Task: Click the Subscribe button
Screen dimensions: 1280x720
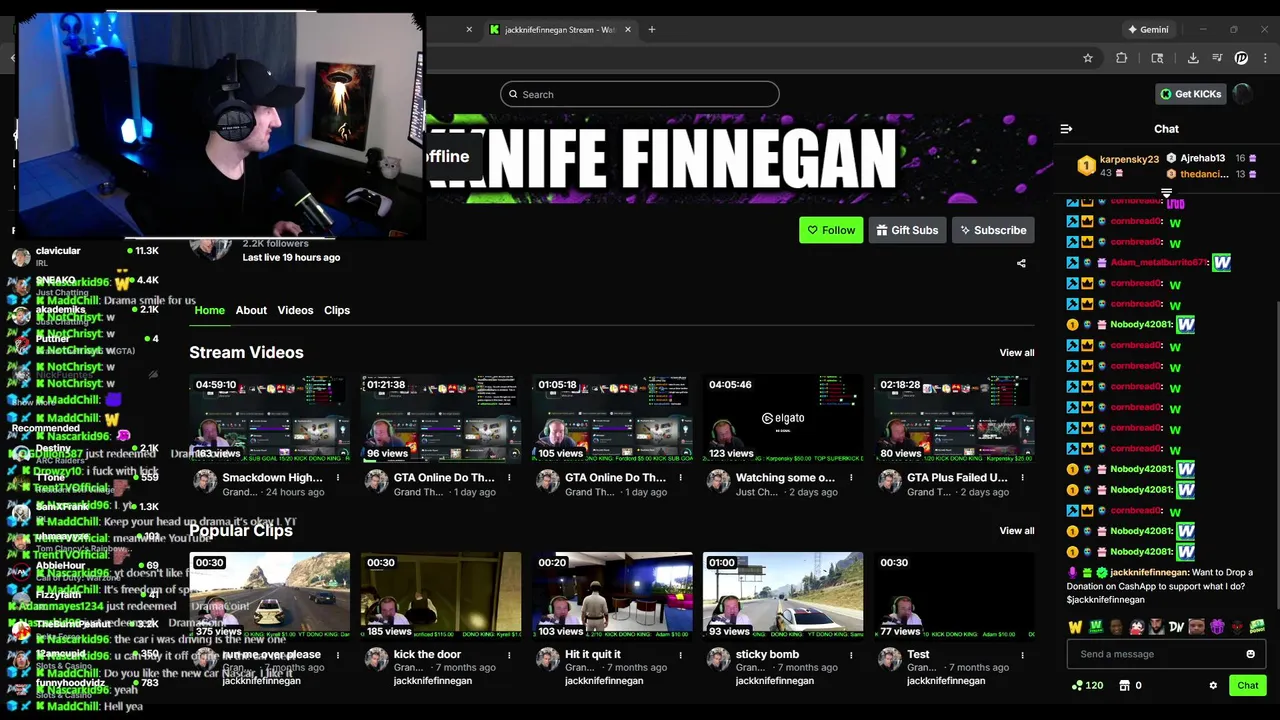Action: (993, 230)
